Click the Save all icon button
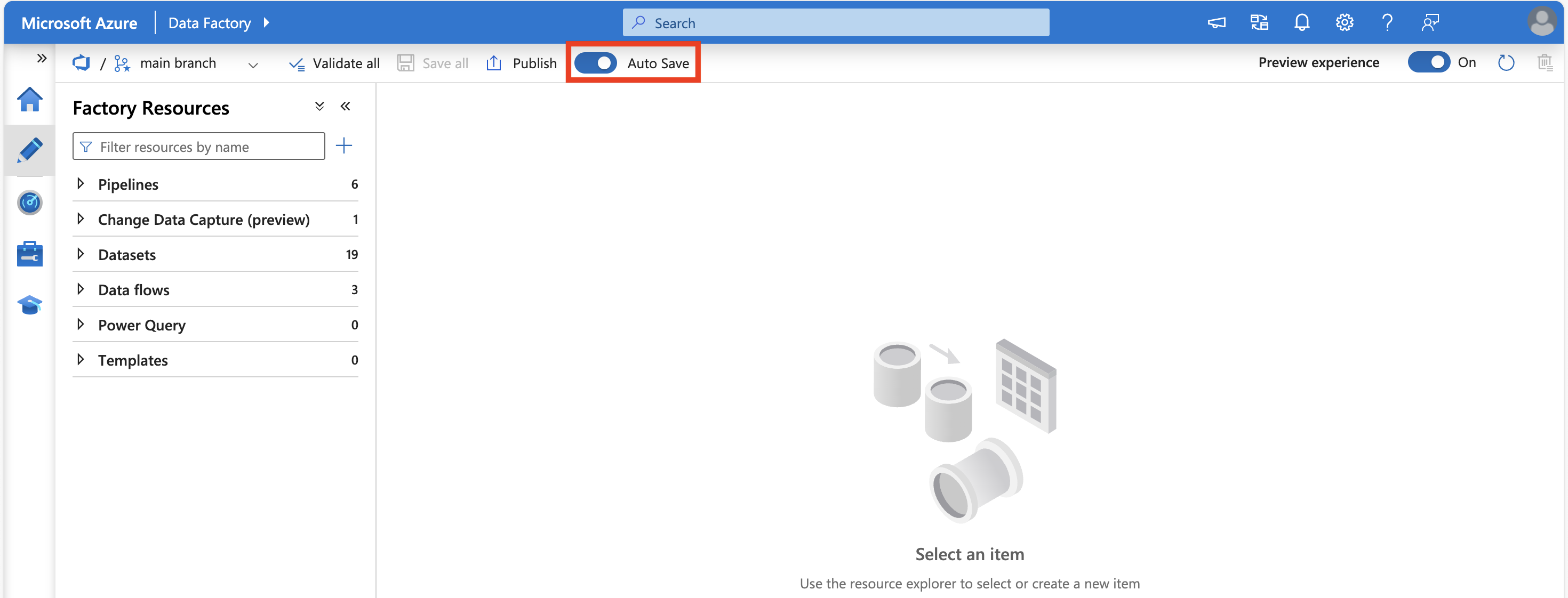Viewport: 1568px width, 598px height. 406,62
